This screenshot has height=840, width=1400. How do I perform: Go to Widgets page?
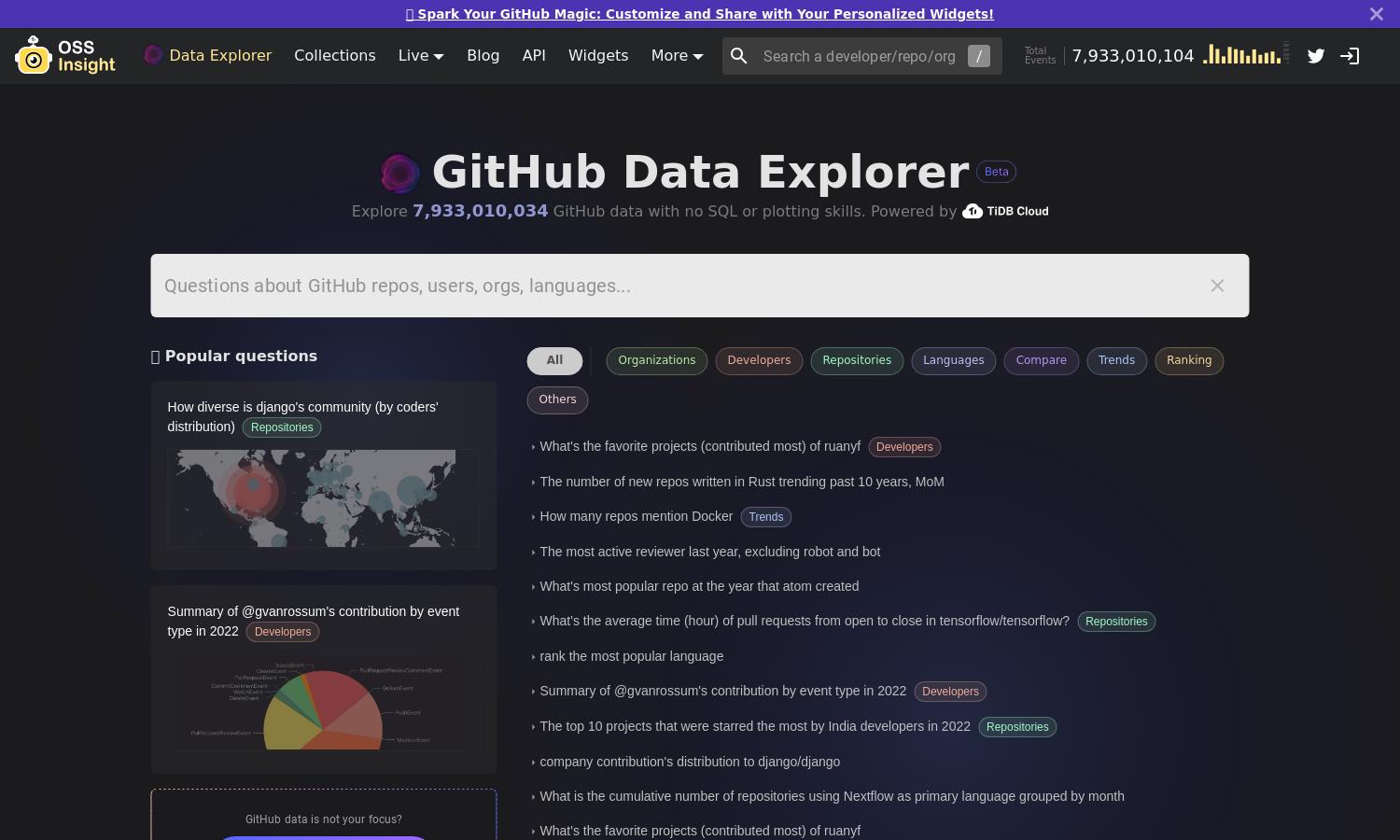598,55
